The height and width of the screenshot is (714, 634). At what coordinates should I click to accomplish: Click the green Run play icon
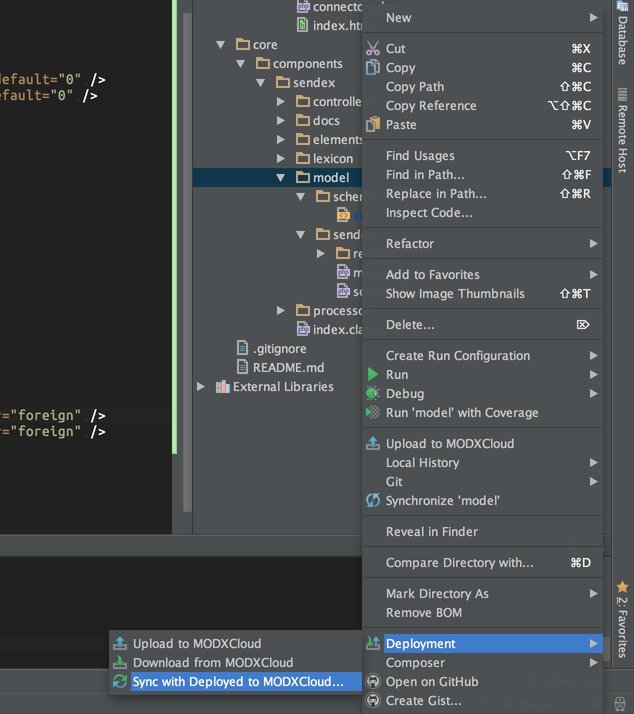coord(373,374)
